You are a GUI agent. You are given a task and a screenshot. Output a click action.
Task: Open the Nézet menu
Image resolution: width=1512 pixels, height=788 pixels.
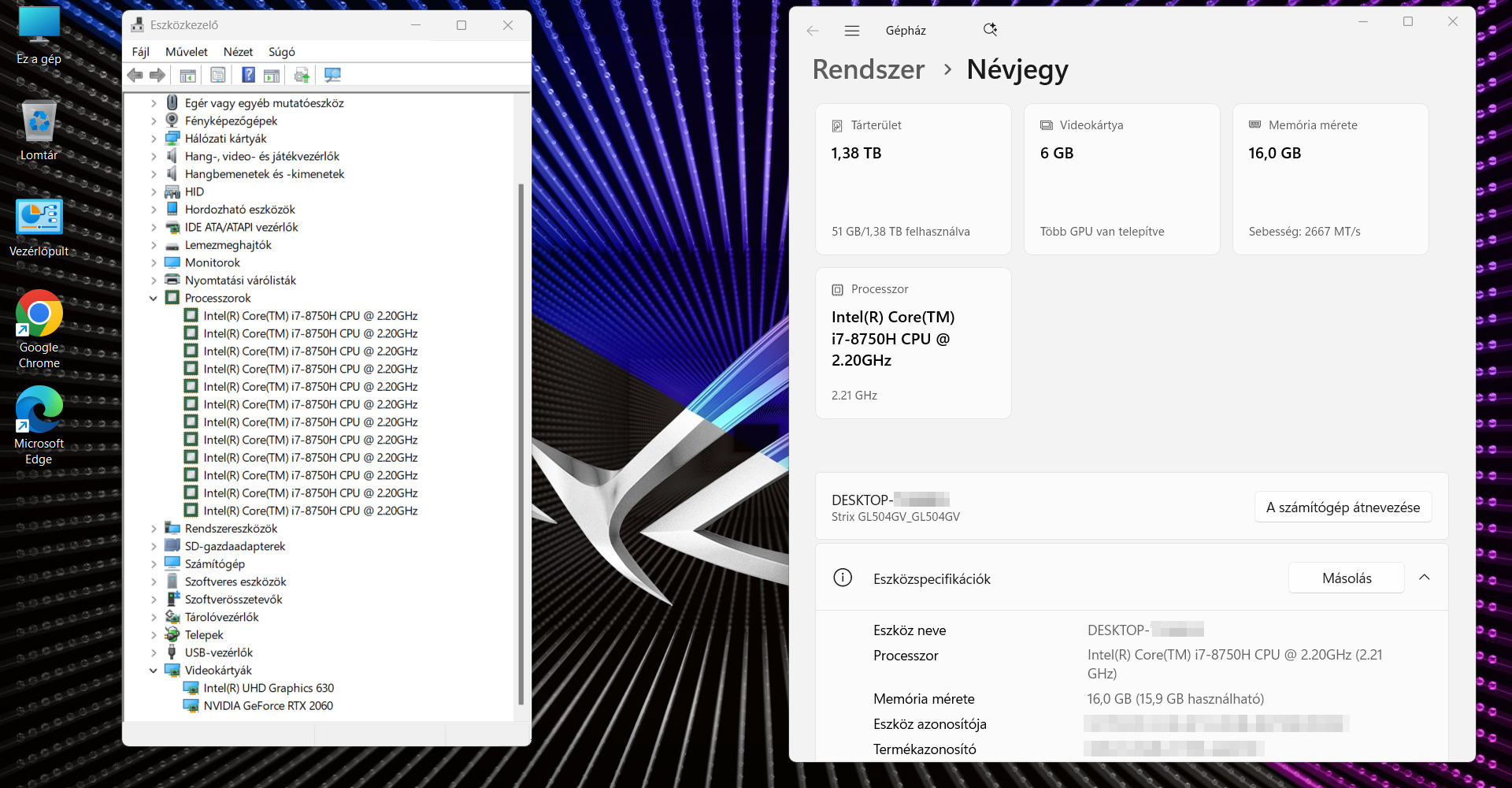pyautogui.click(x=238, y=52)
